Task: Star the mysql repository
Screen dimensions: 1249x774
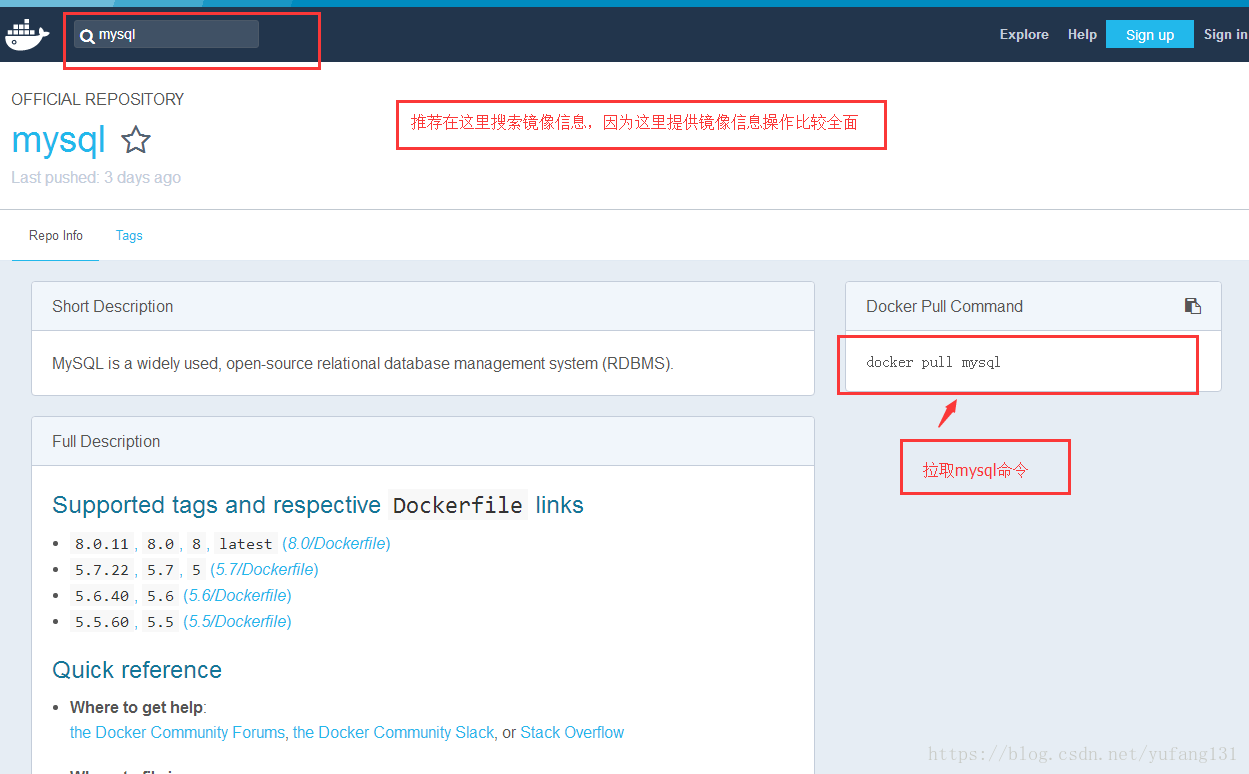Action: [135, 140]
